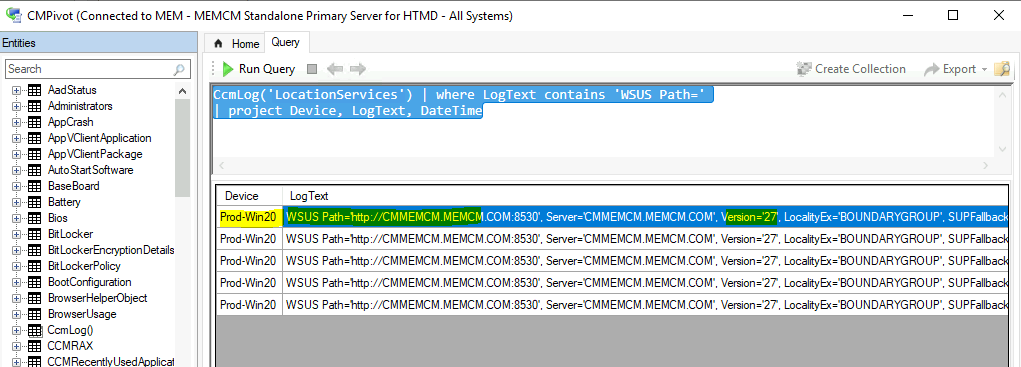Select the CcmLog() entity label
Screen dimensions: 1021x367
coord(70,331)
